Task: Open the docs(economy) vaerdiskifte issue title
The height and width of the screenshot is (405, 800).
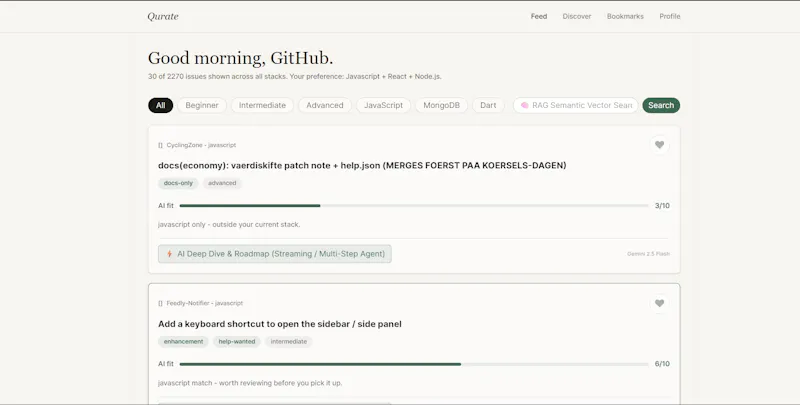Action: [362, 165]
